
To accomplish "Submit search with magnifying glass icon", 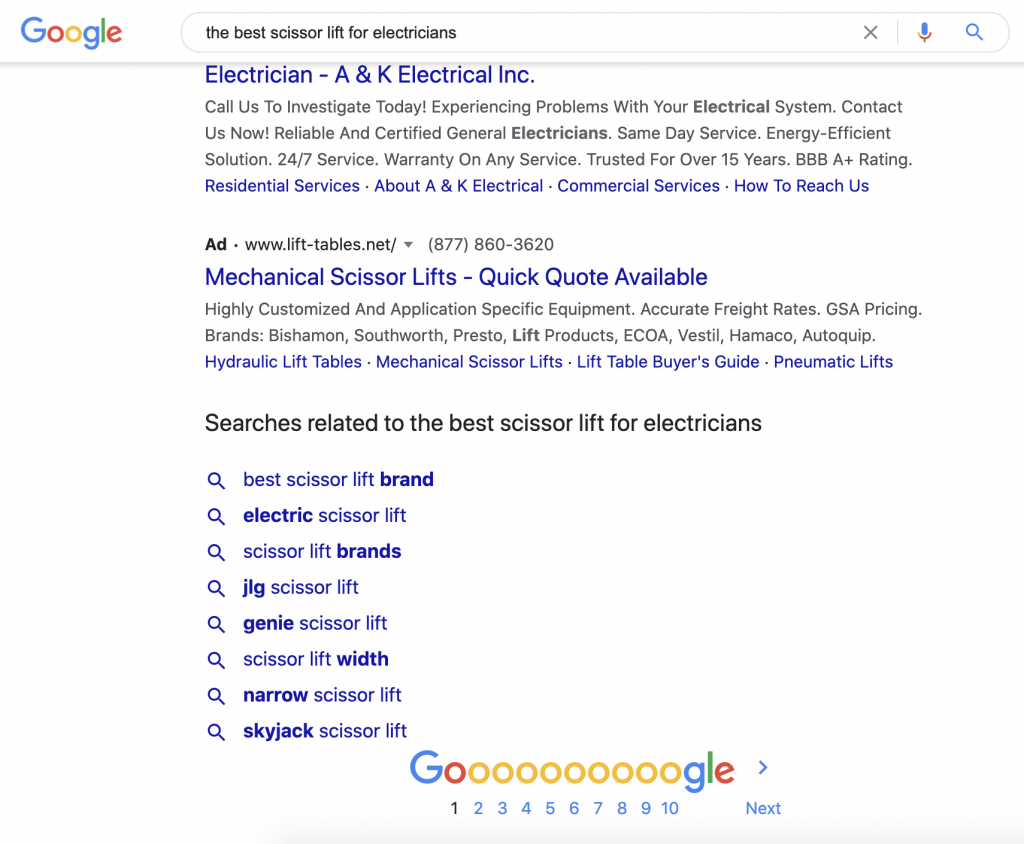I will 974,33.
